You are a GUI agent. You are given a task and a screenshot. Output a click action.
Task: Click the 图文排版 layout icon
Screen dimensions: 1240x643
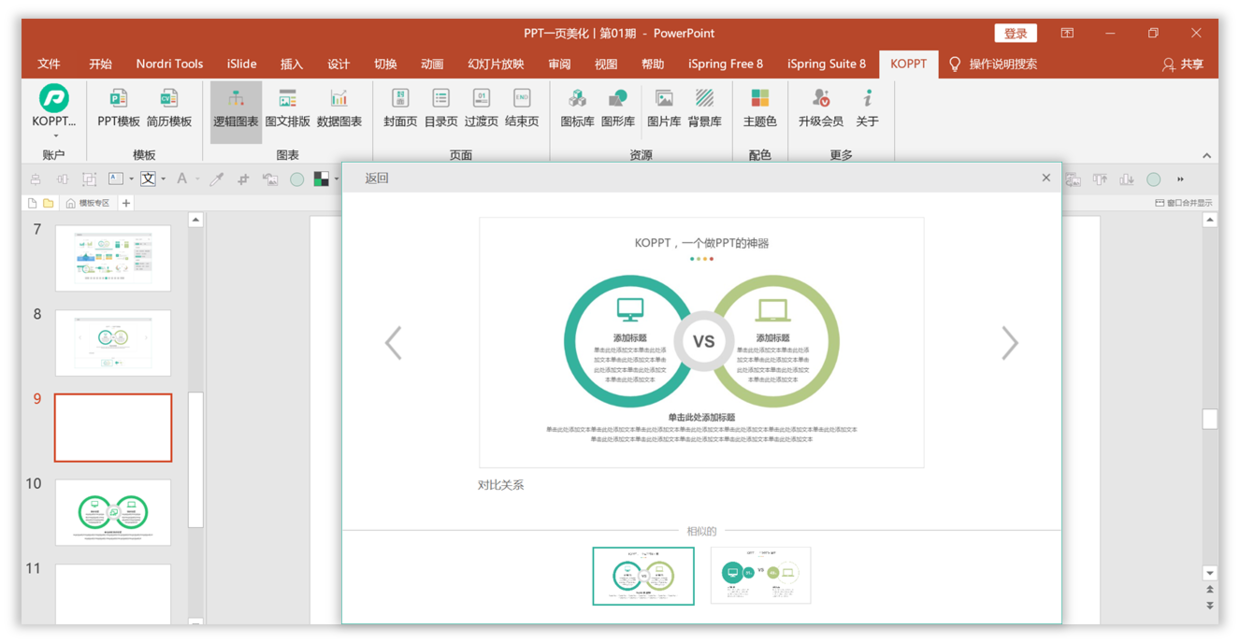[x=287, y=108]
